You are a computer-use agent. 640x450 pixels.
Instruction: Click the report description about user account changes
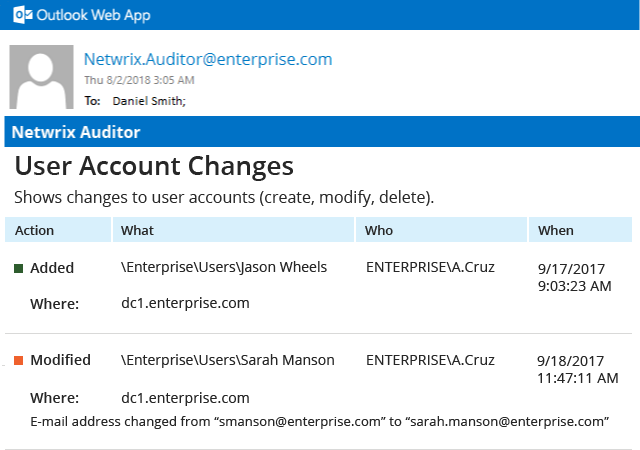pos(224,197)
